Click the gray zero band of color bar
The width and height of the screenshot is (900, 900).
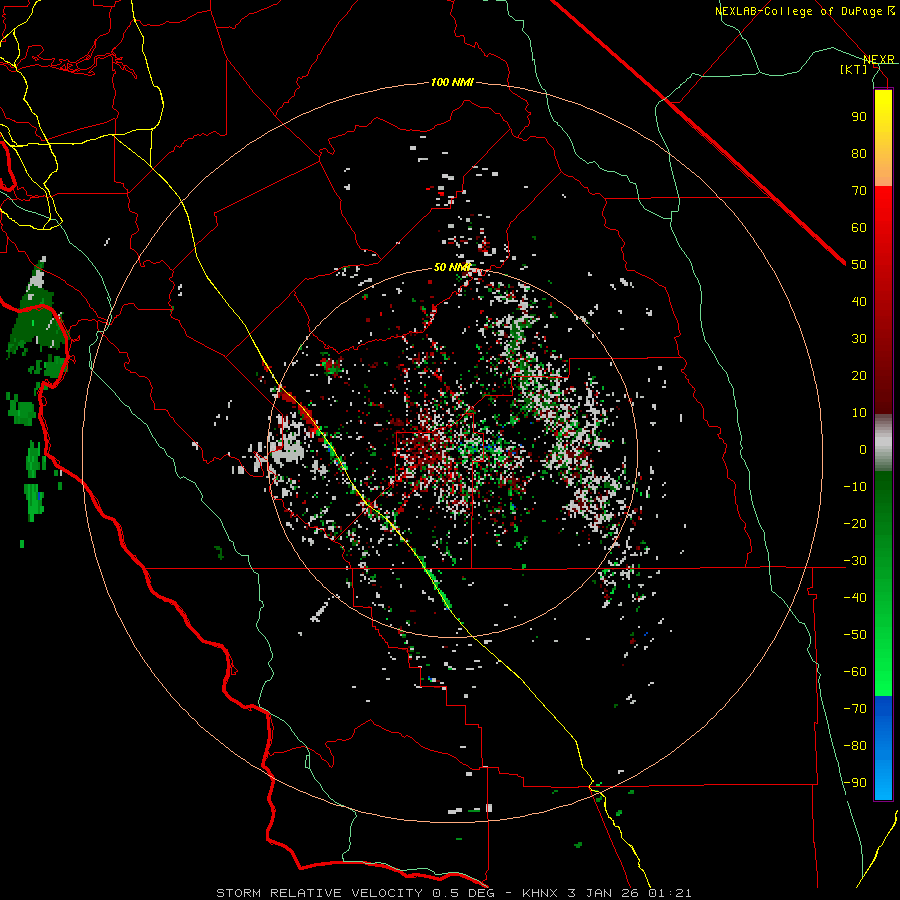(x=883, y=443)
